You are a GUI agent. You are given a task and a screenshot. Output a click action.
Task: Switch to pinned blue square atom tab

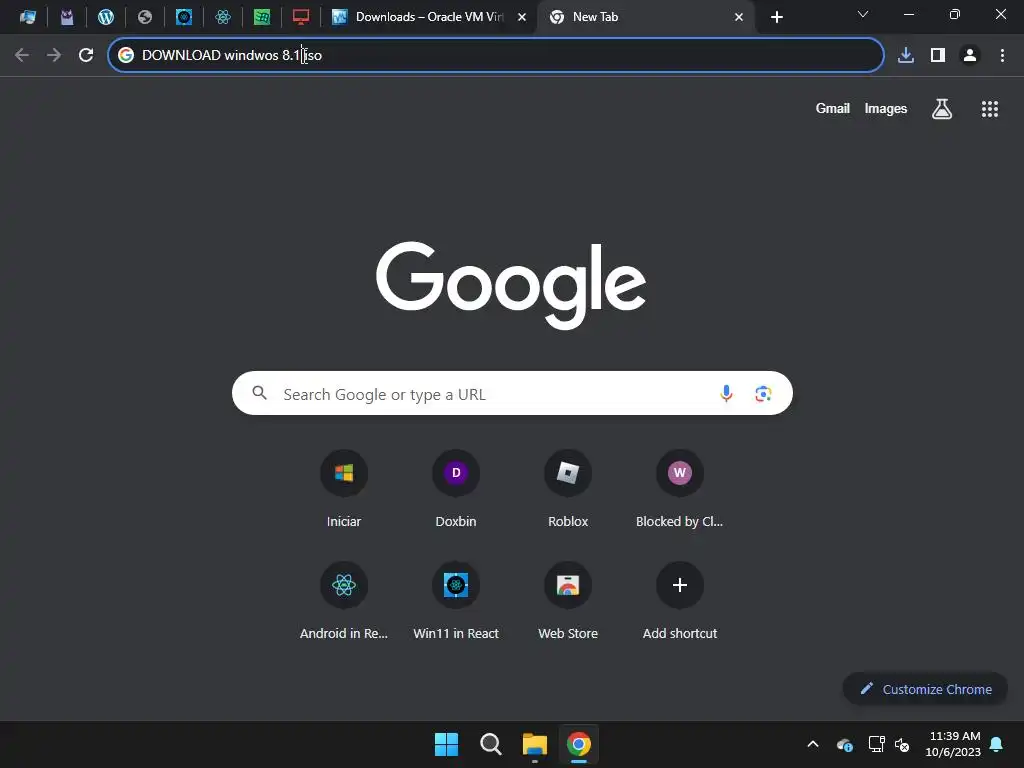[x=184, y=17]
